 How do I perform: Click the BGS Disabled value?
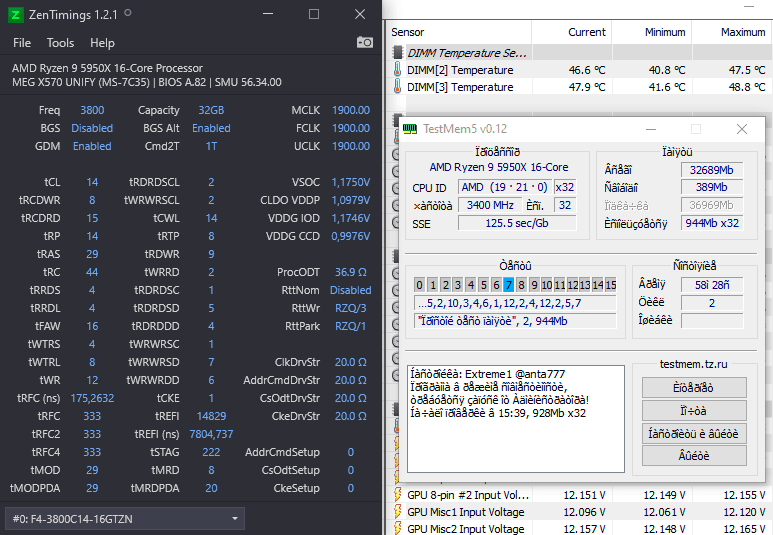tap(92, 128)
